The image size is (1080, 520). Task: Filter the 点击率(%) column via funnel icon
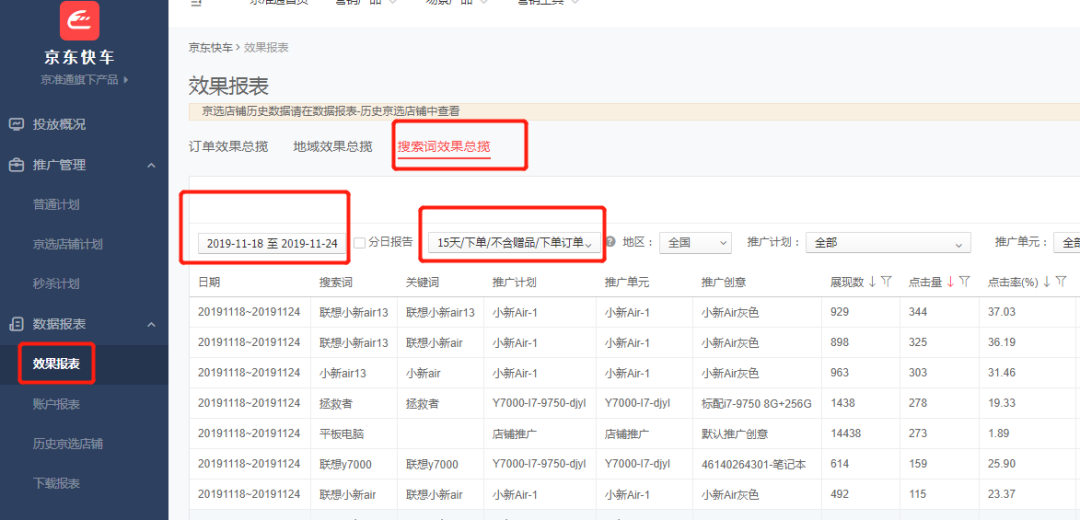click(1061, 281)
